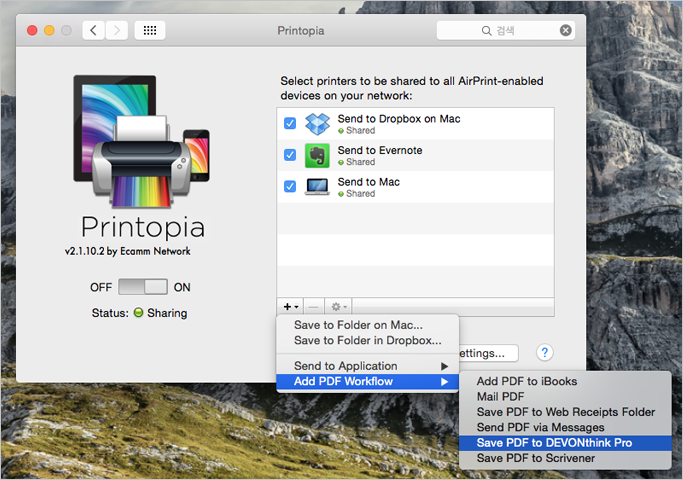Show all preferences grid icon
The width and height of the screenshot is (683, 480).
[150, 30]
